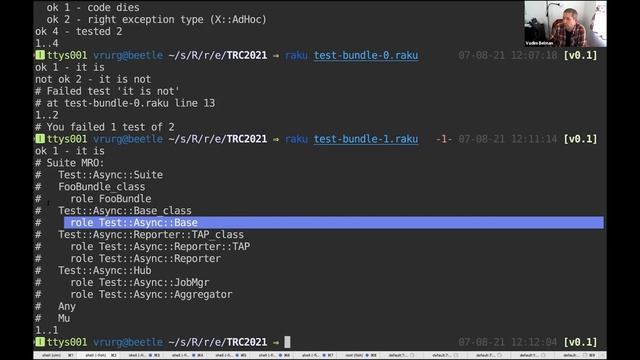640x360 pixels.
Task: Click the green prompt icon before bottom ttys001
Action: point(40,342)
